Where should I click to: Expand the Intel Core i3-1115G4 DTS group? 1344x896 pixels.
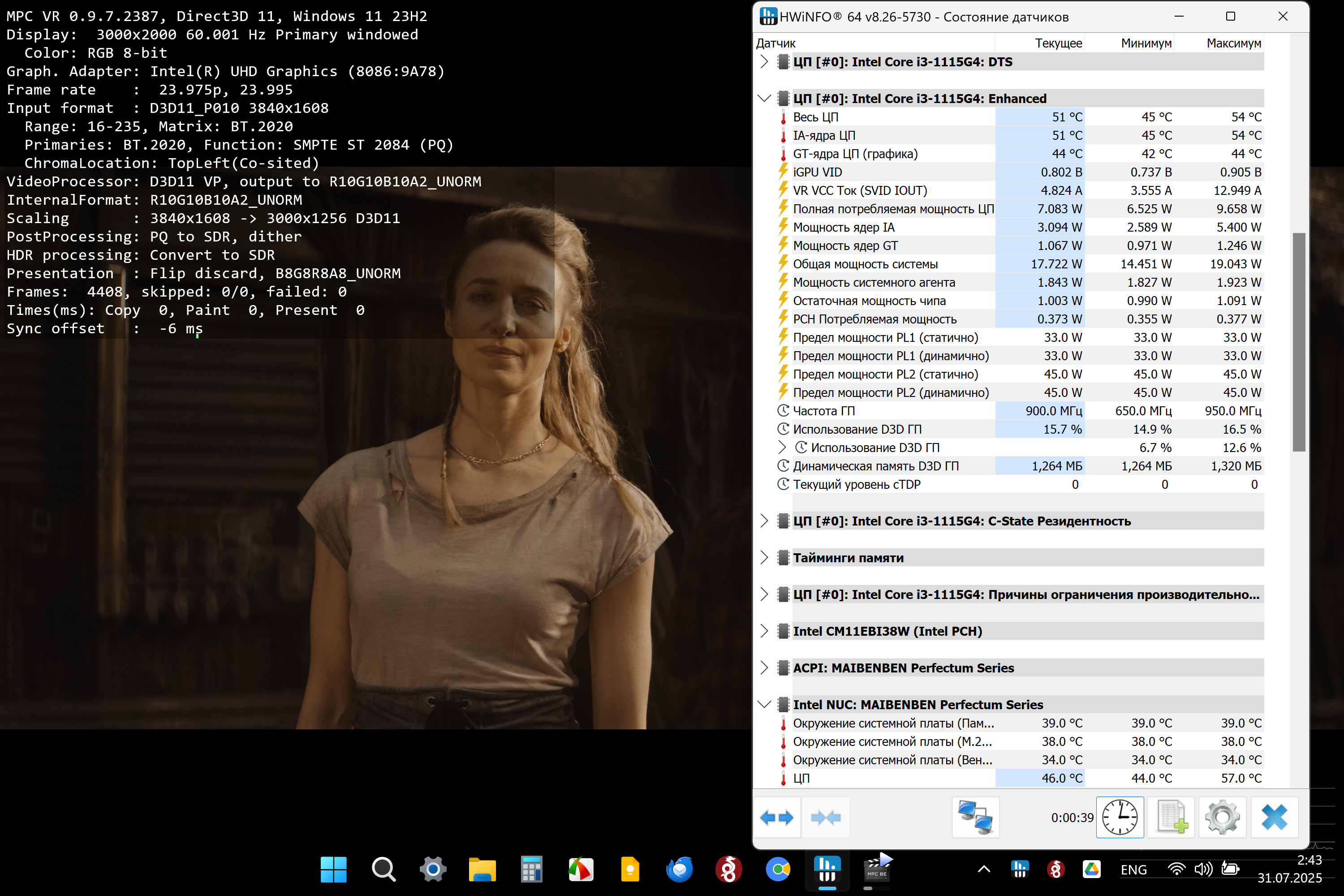[764, 62]
